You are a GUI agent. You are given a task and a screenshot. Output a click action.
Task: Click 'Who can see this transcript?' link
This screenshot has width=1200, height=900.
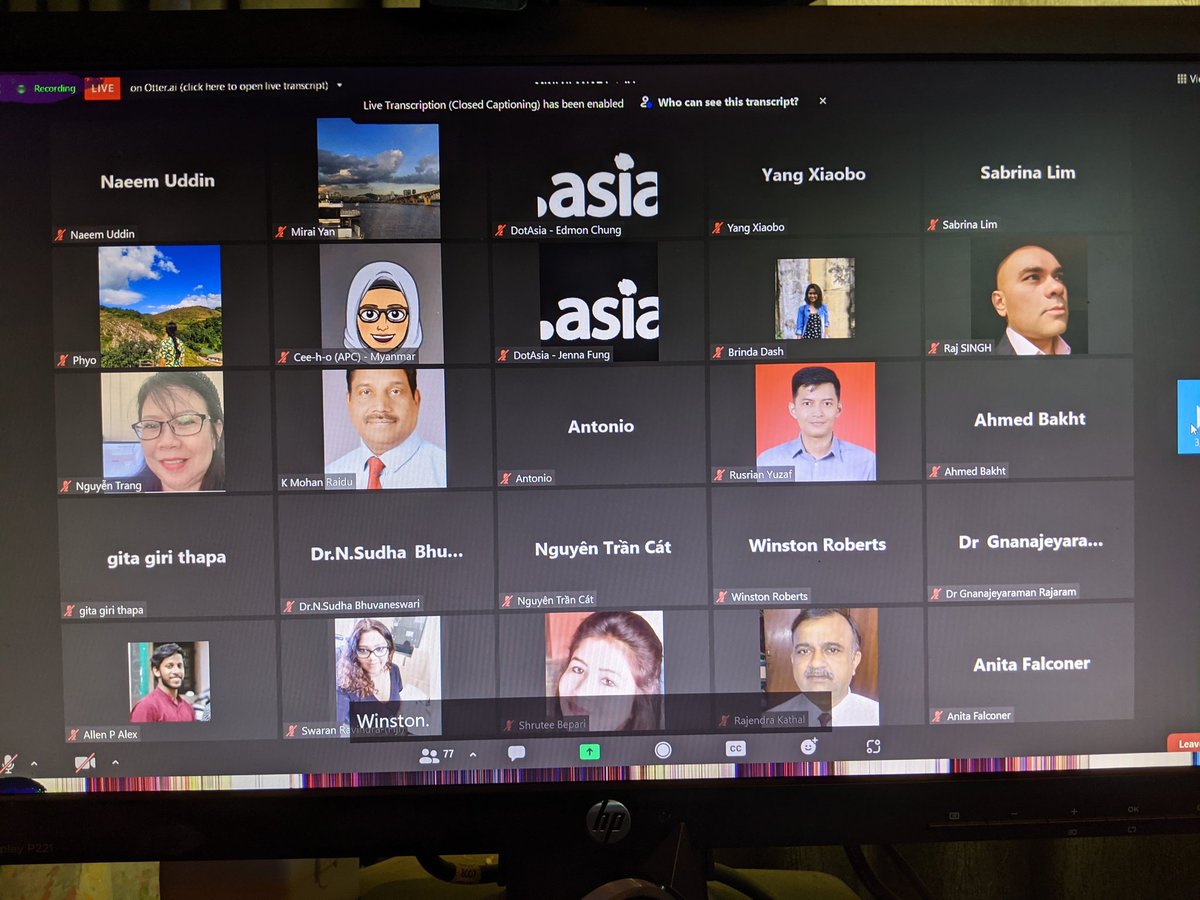point(728,102)
